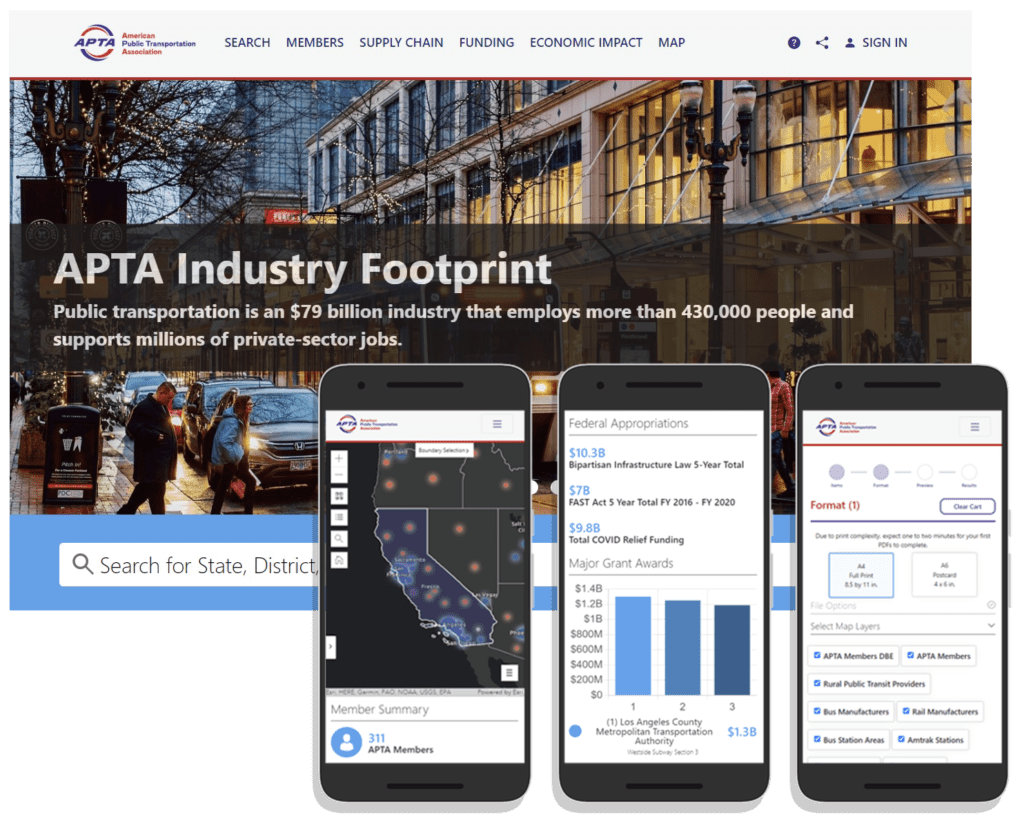Click the Preview step circle
The width and height of the screenshot is (1024, 816).
tap(925, 471)
